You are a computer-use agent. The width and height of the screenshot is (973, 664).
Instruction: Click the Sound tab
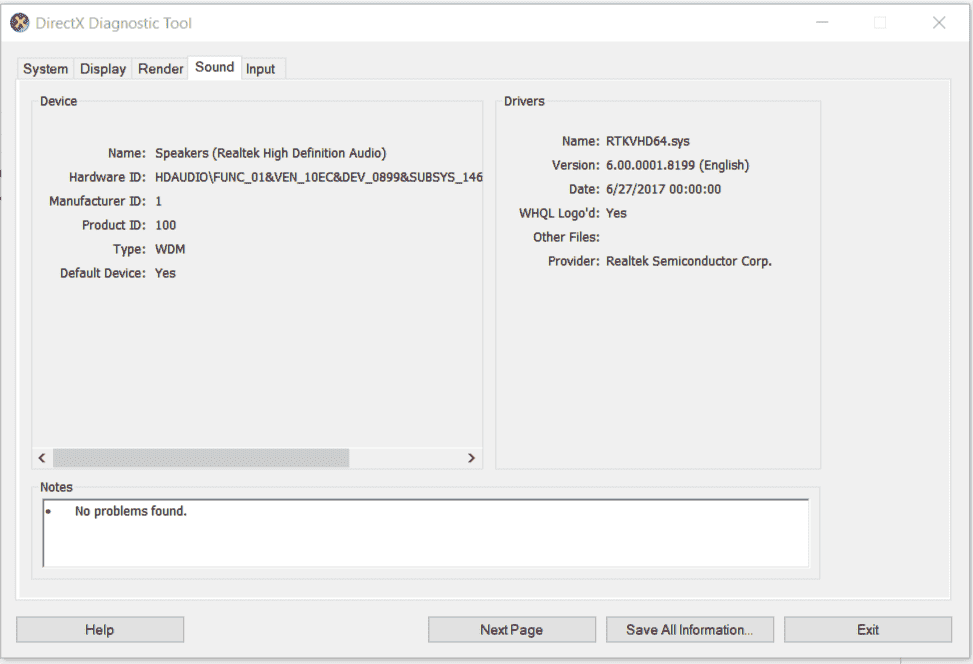215,67
